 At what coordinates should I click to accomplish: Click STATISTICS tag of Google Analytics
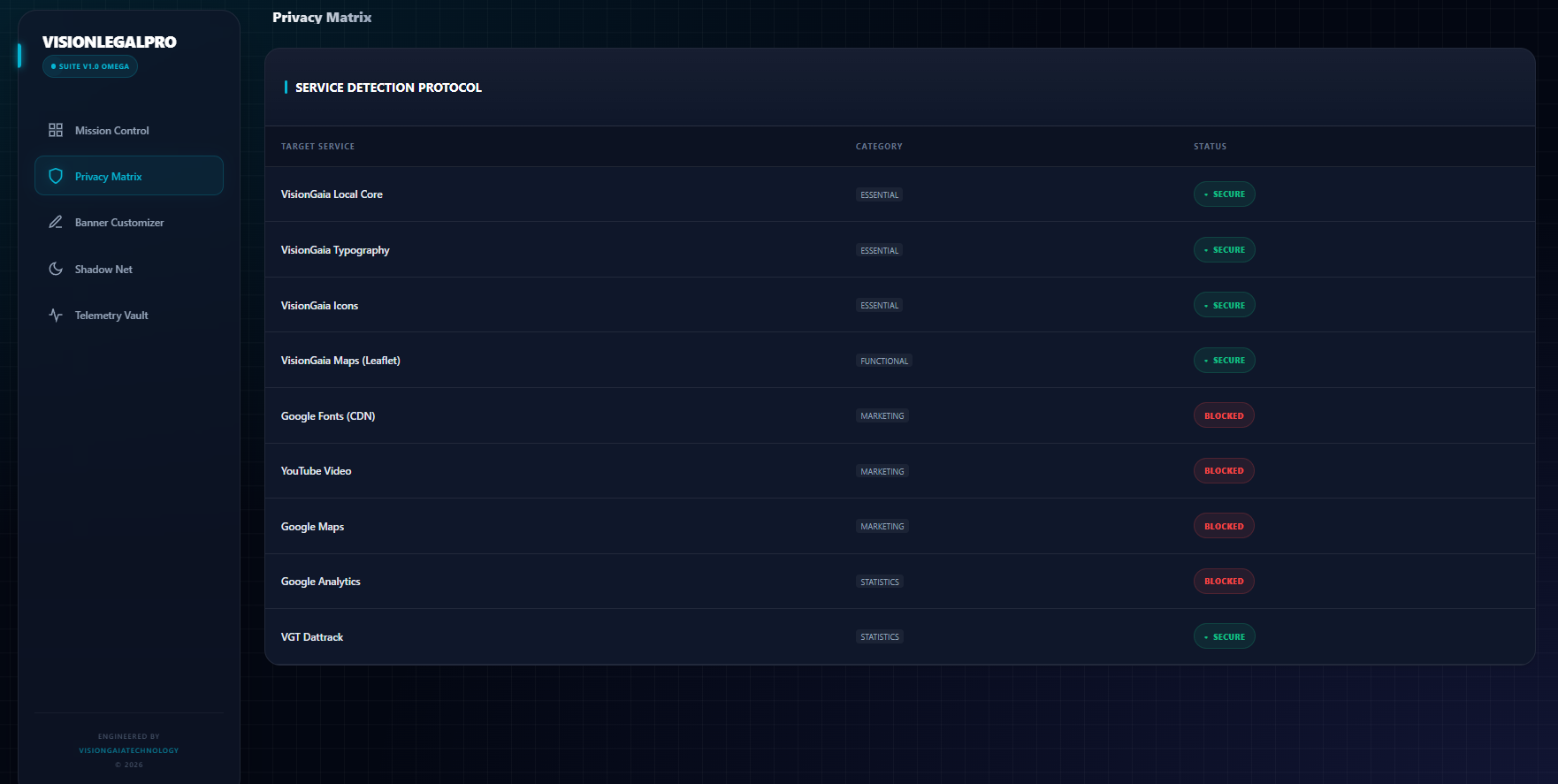pos(880,582)
